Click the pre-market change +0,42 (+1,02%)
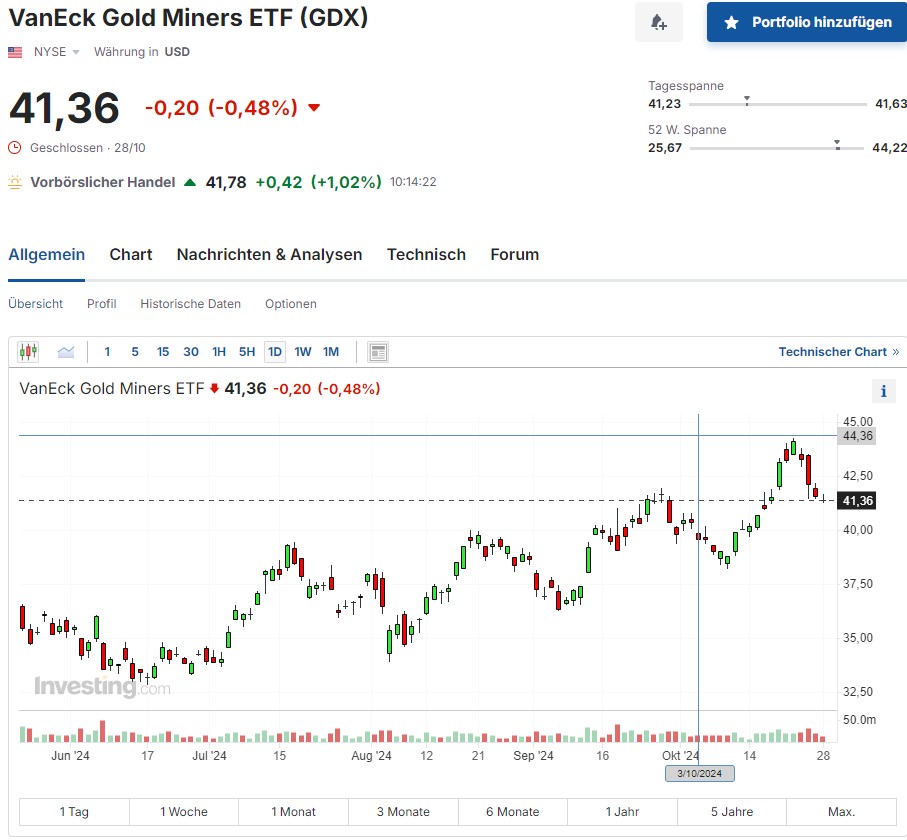This screenshot has width=907, height=840. [319, 182]
